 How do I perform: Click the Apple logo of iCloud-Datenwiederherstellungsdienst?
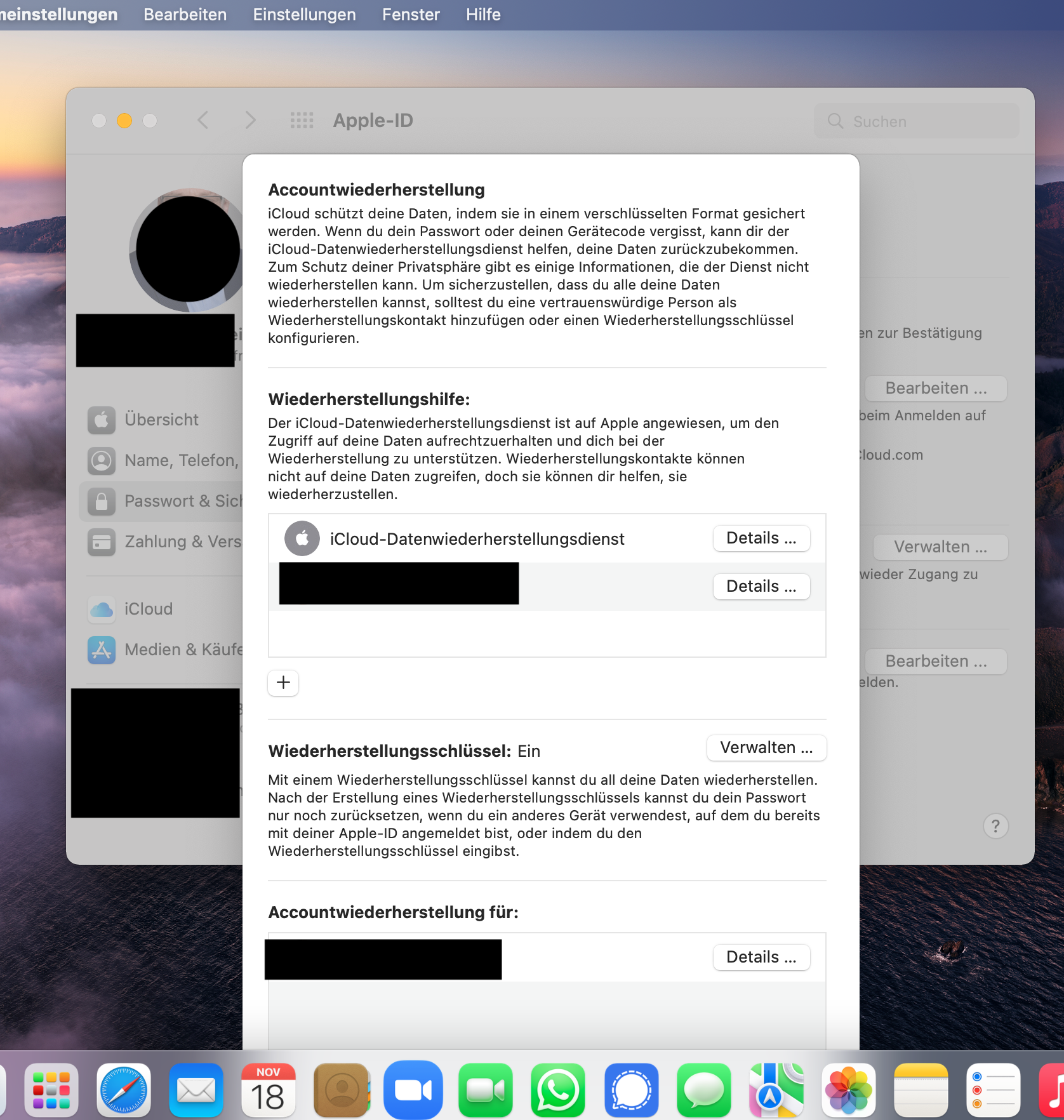[302, 538]
